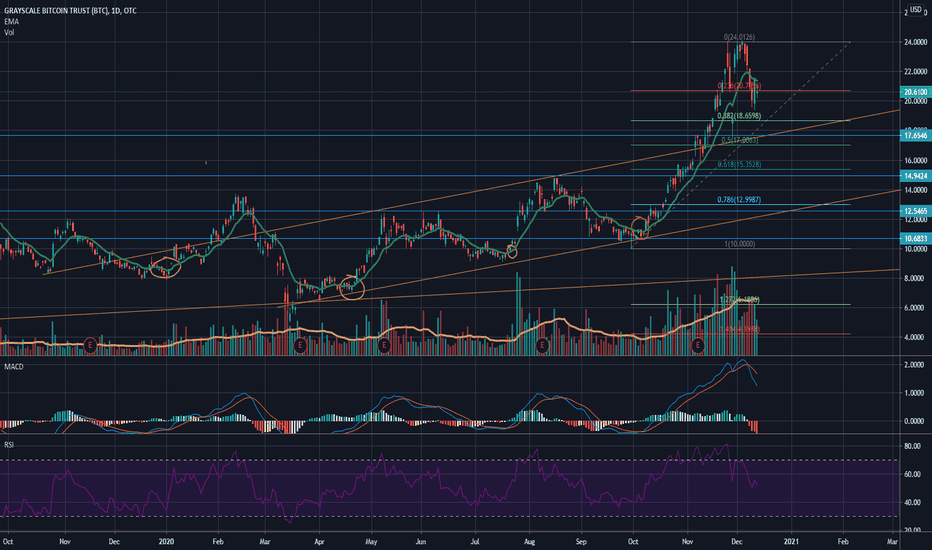Select the Vol indicator label
This screenshot has height=550, width=932.
tap(9, 32)
